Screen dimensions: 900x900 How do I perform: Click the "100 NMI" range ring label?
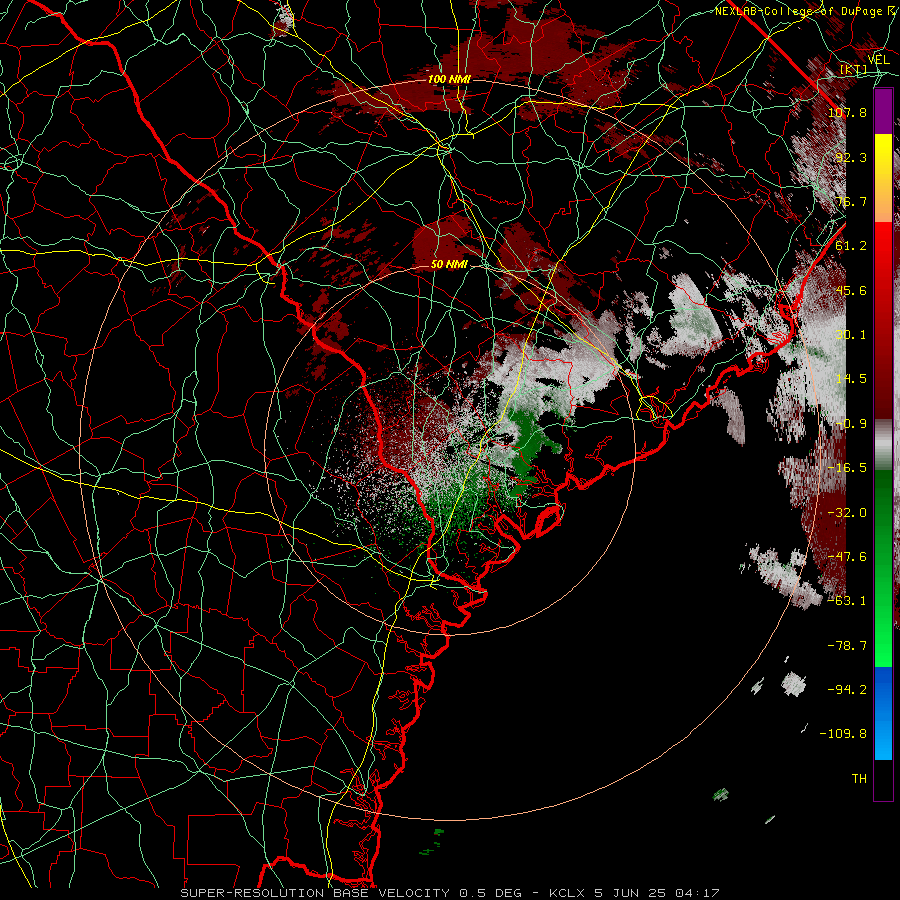click(449, 79)
